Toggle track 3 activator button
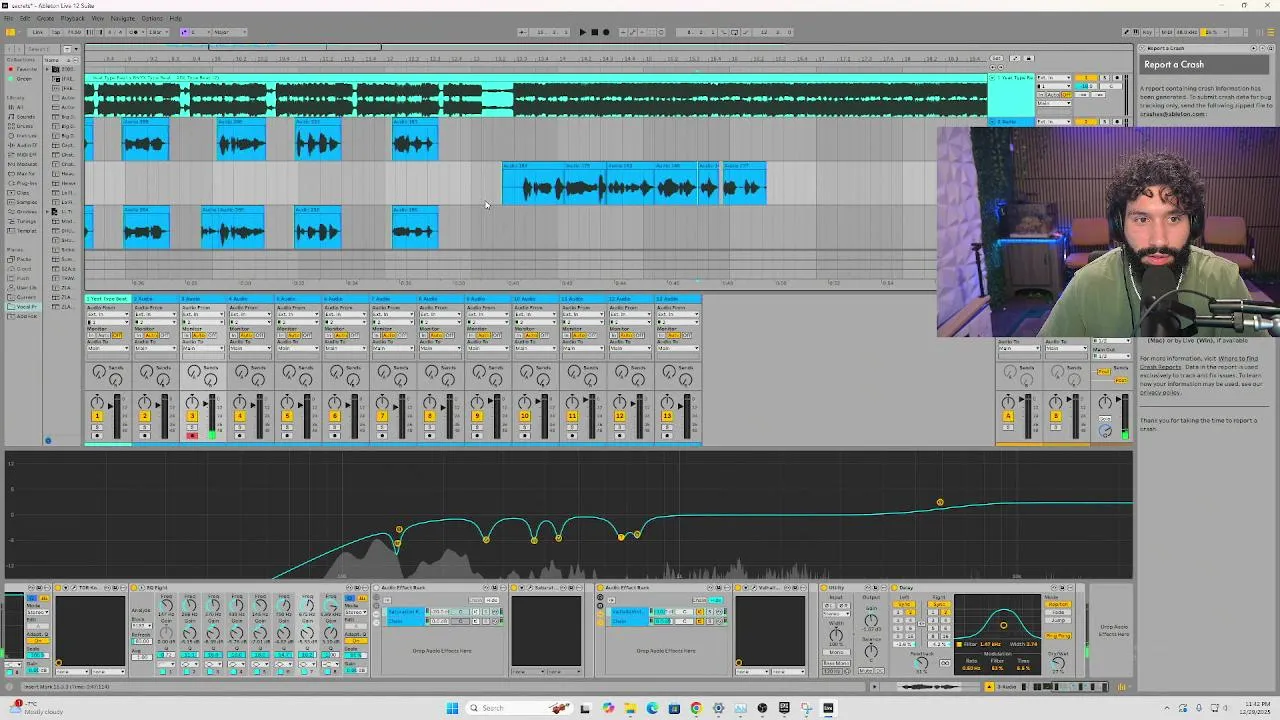The width and height of the screenshot is (1280, 720). pyautogui.click(x=192, y=416)
